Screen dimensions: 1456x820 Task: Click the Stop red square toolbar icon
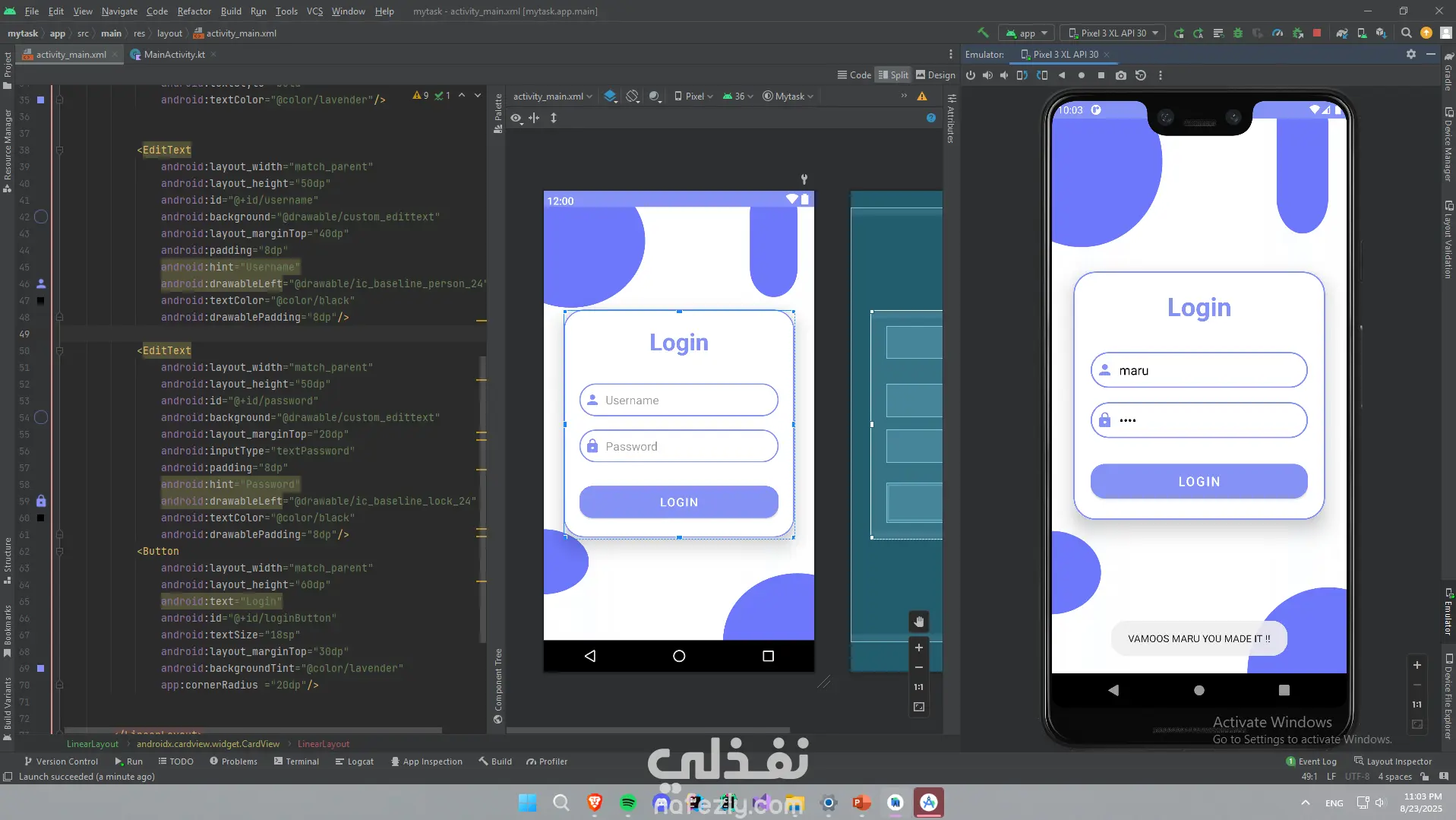pyautogui.click(x=1317, y=33)
